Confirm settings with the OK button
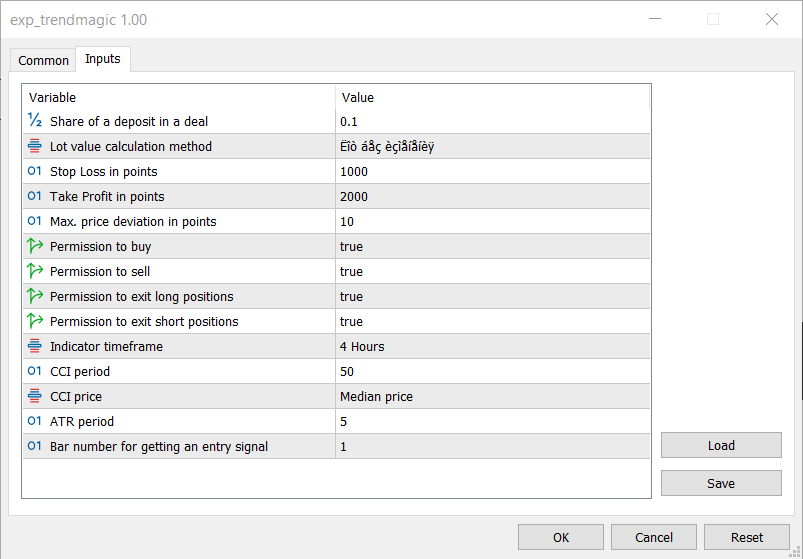Viewport: 803px width, 559px height. (x=561, y=537)
